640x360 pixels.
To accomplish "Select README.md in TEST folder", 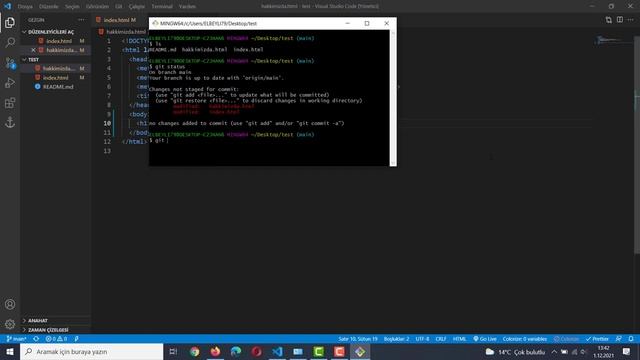I will tap(58, 87).
